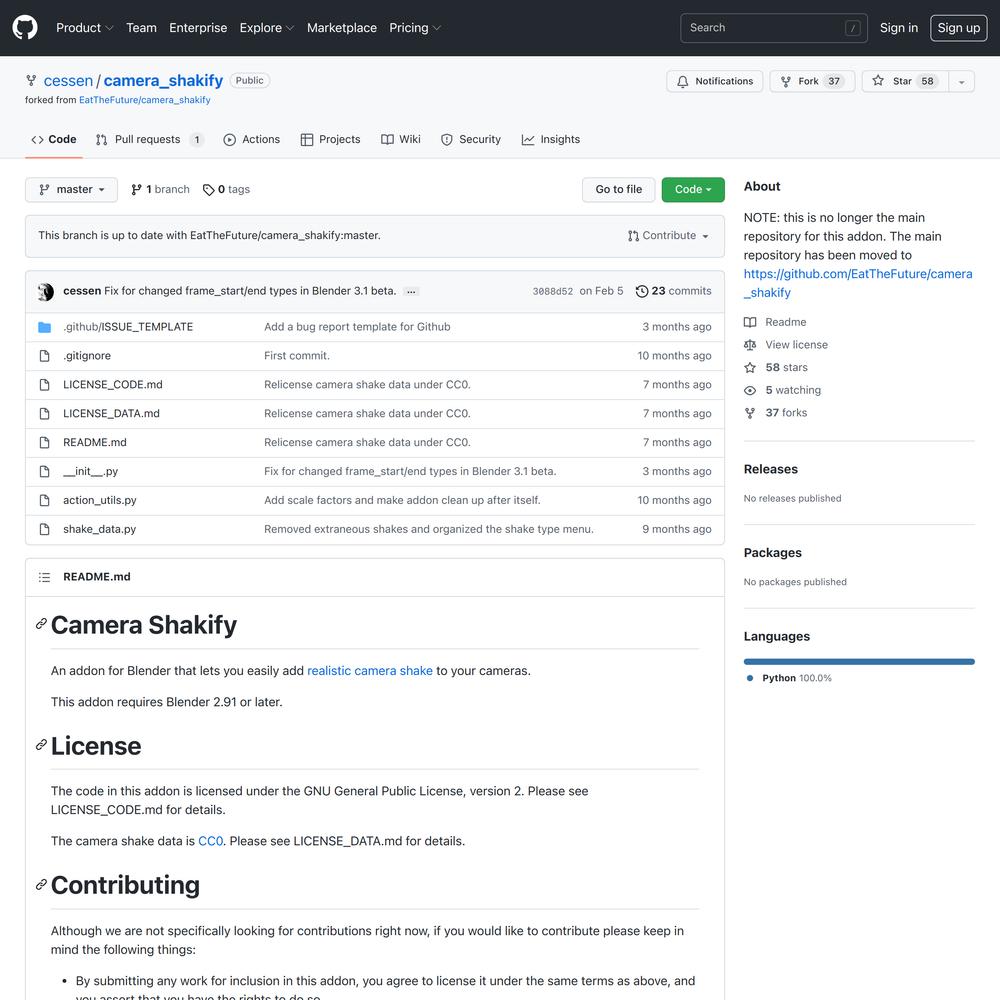The height and width of the screenshot is (1000, 1000).
Task: Click the book icon beside Readme in About
Action: (750, 323)
